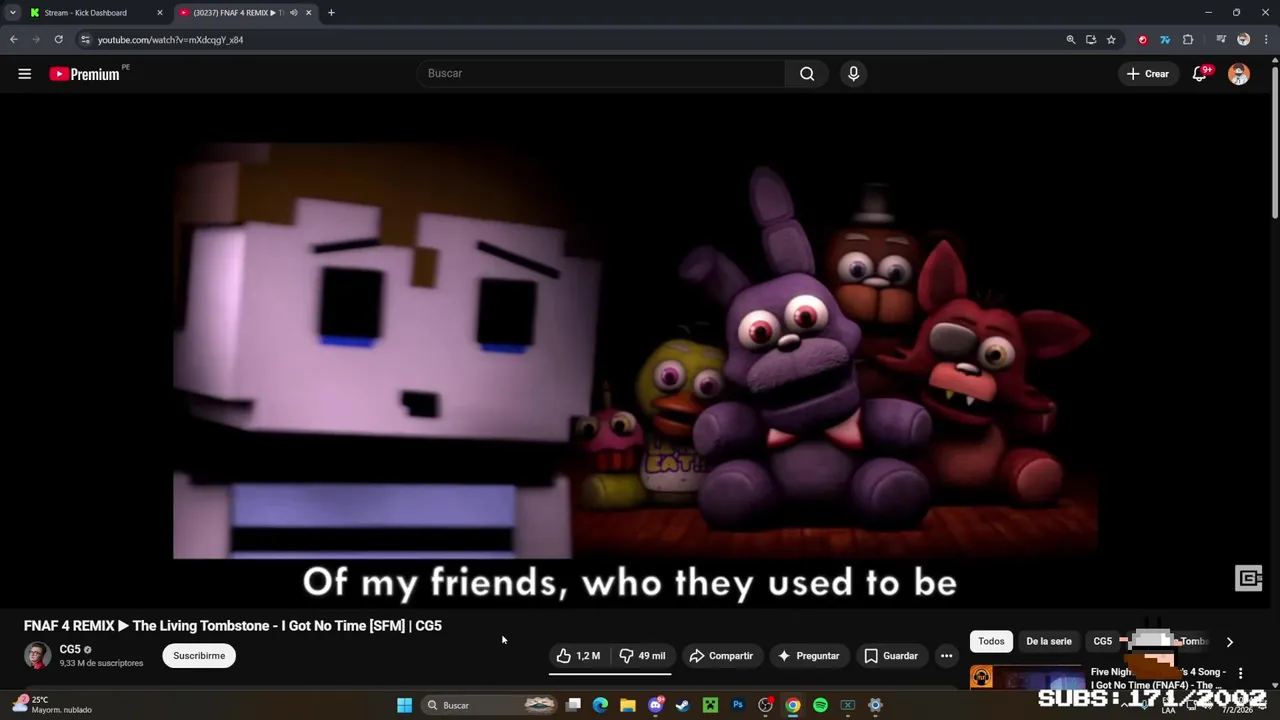
Task: Start voice search with the microphone icon
Action: pos(853,73)
